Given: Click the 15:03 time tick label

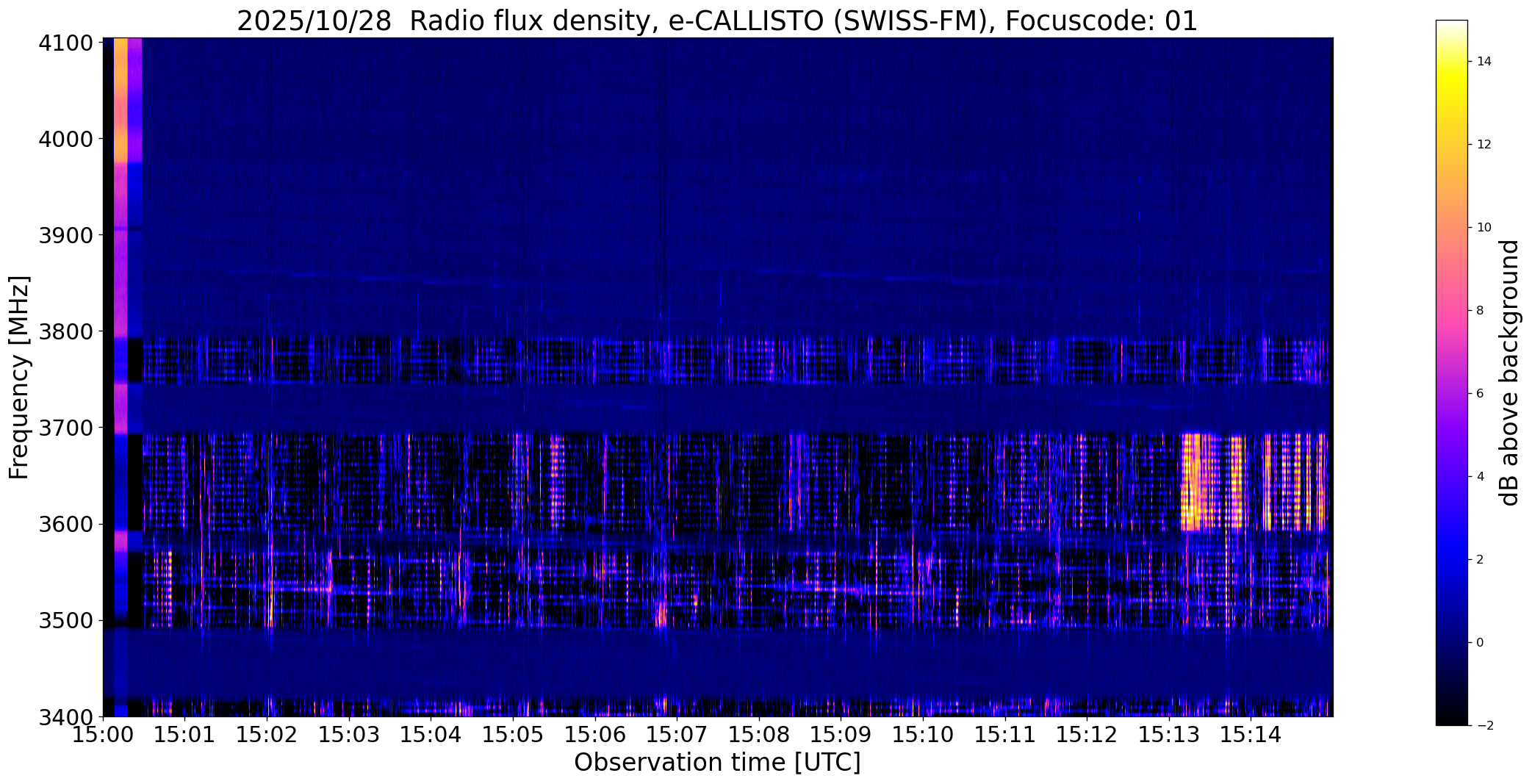Looking at the screenshot, I should pyautogui.click(x=350, y=734).
